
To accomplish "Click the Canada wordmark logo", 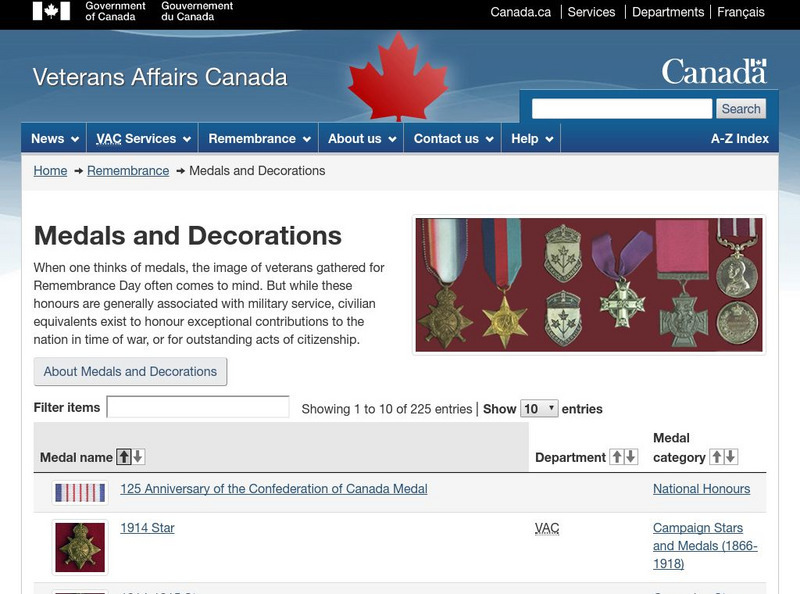I will 714,71.
